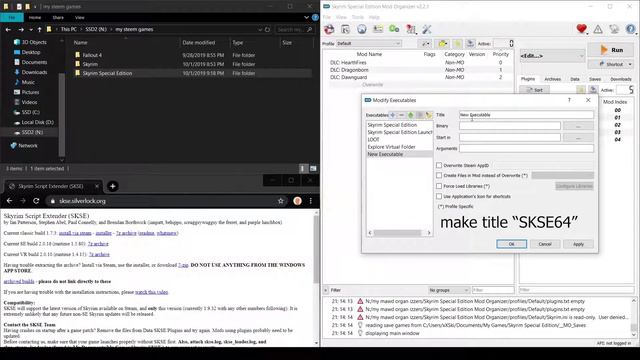This screenshot has height=360, width=640.
Task: Click the backup icon left of mod list Active counter
Action: (x=470, y=43)
